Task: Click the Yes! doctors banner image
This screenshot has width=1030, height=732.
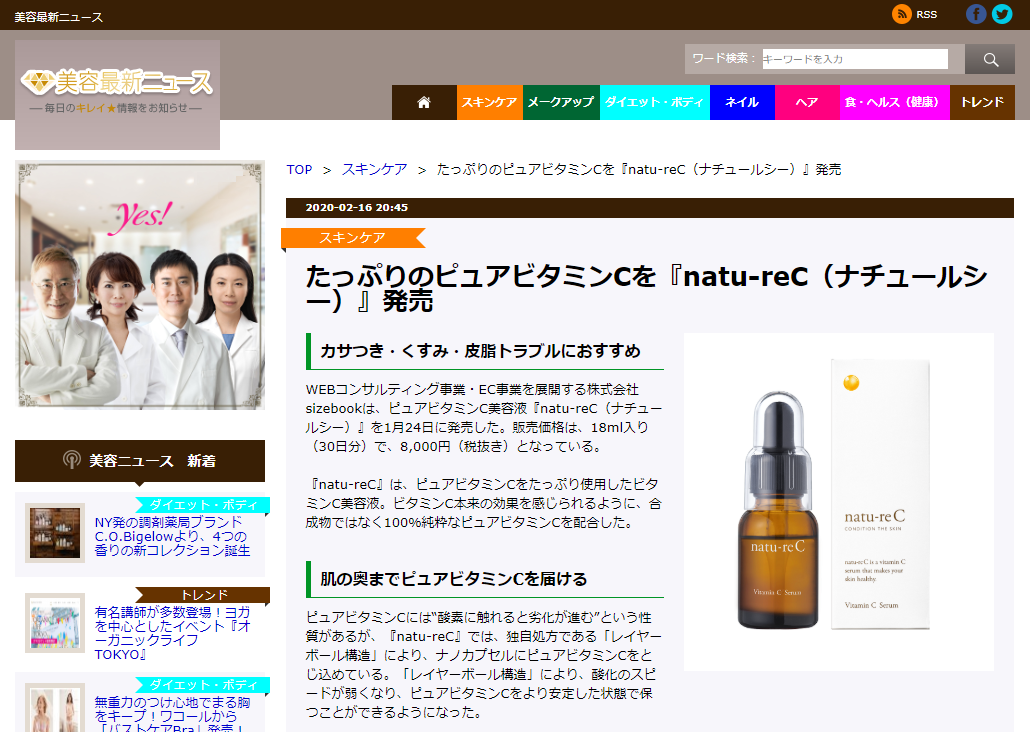Action: point(140,285)
